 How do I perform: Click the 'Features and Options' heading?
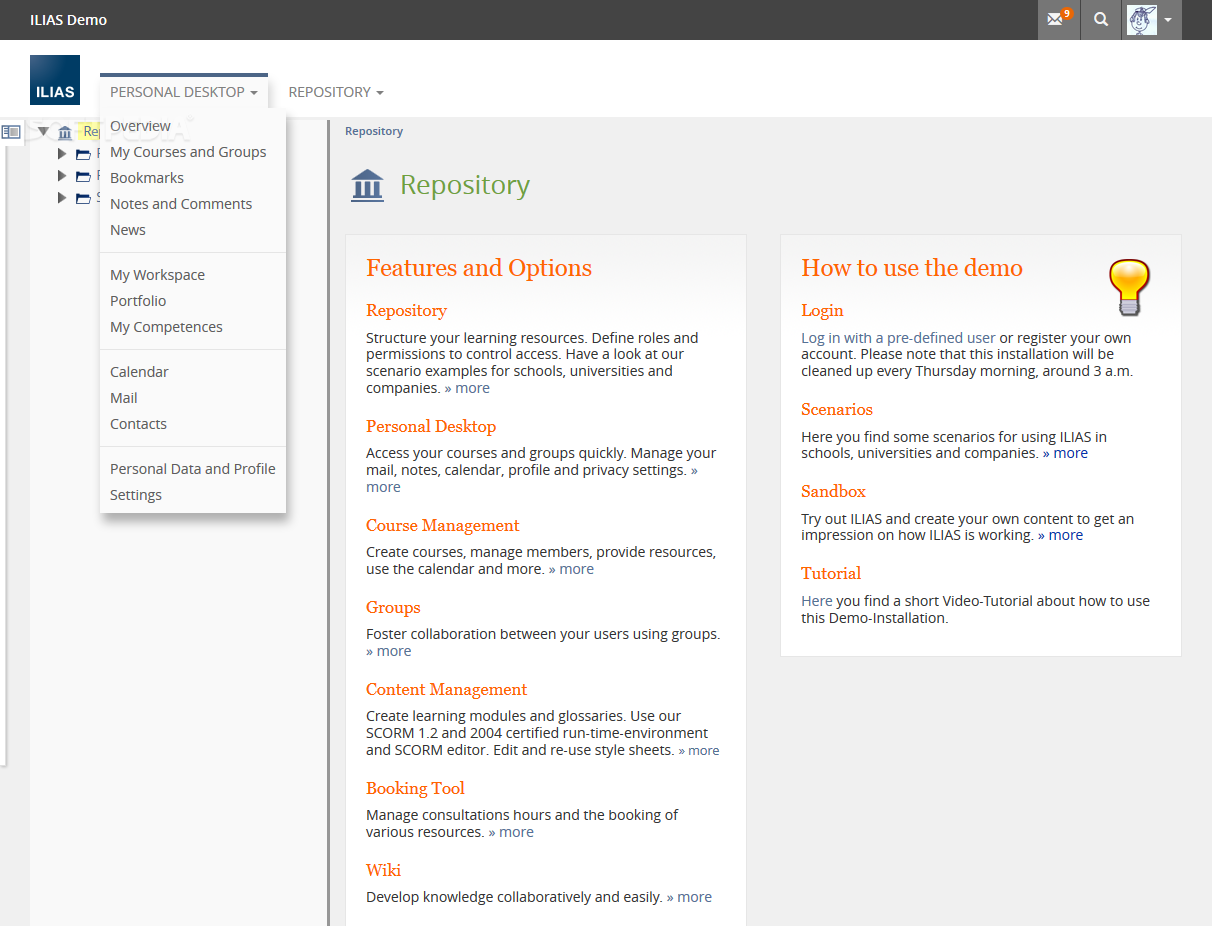(479, 268)
